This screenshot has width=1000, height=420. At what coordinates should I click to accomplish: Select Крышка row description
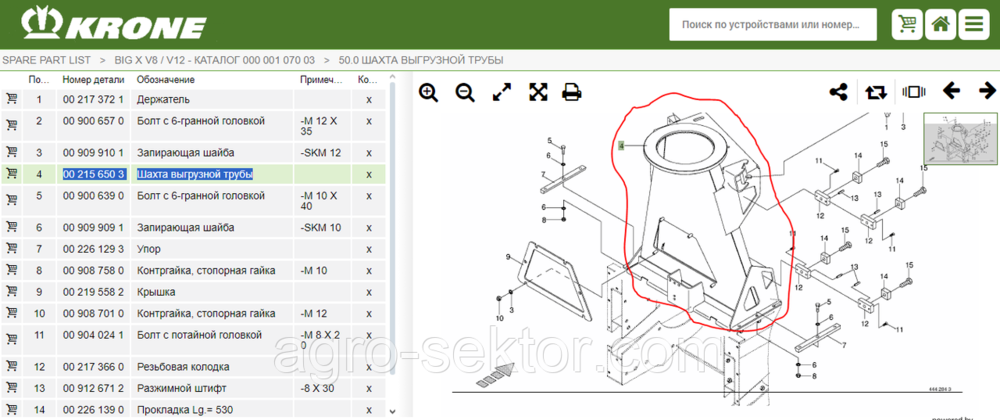pos(156,292)
